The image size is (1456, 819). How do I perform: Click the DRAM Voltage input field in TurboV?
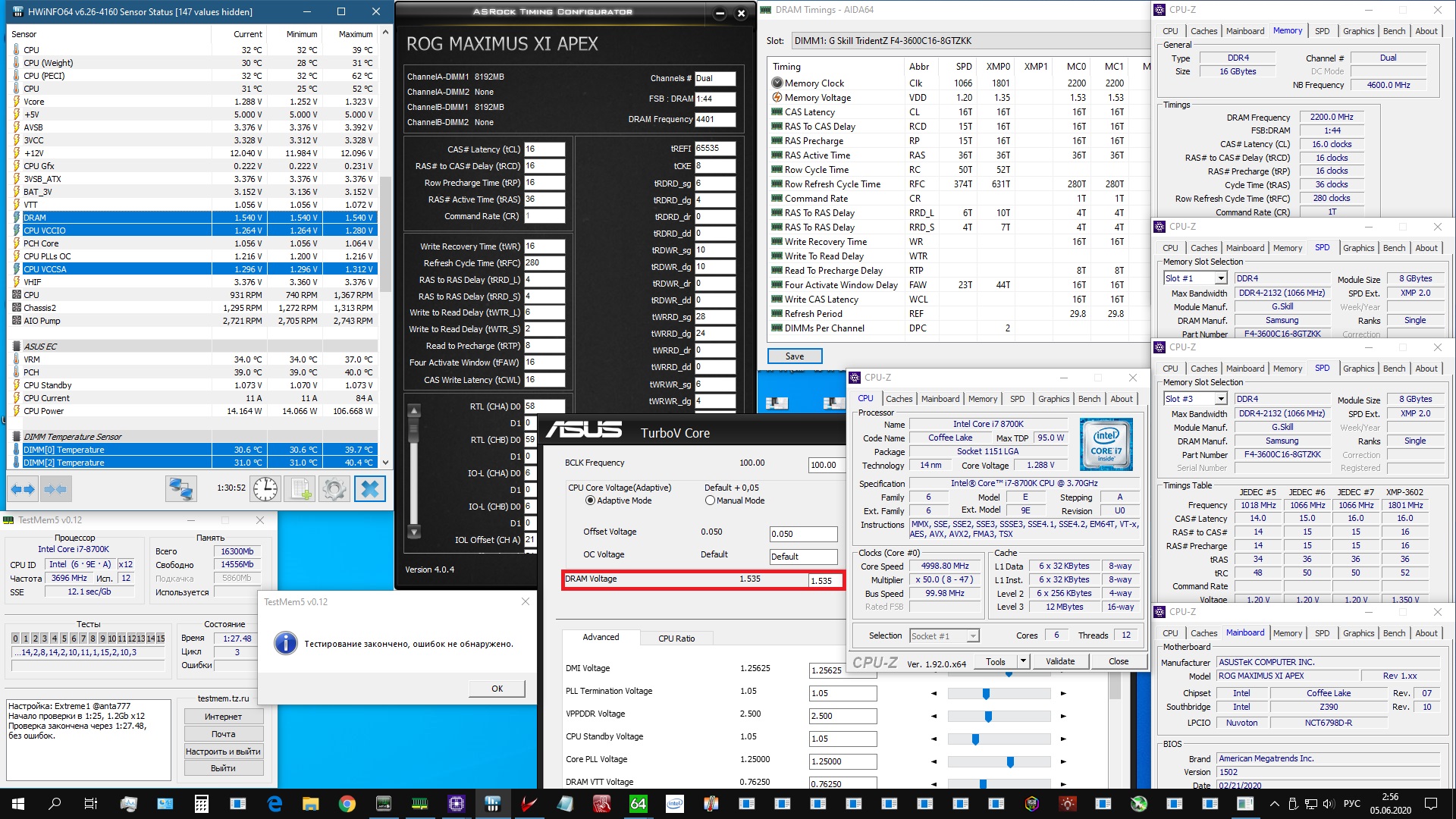click(x=824, y=581)
